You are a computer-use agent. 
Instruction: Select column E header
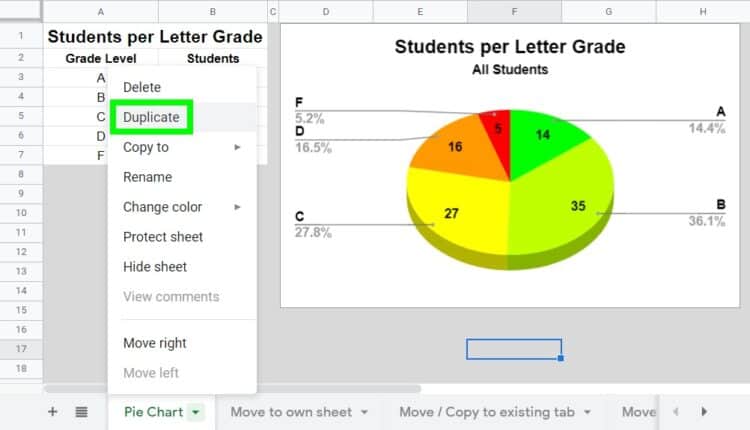[x=420, y=11]
